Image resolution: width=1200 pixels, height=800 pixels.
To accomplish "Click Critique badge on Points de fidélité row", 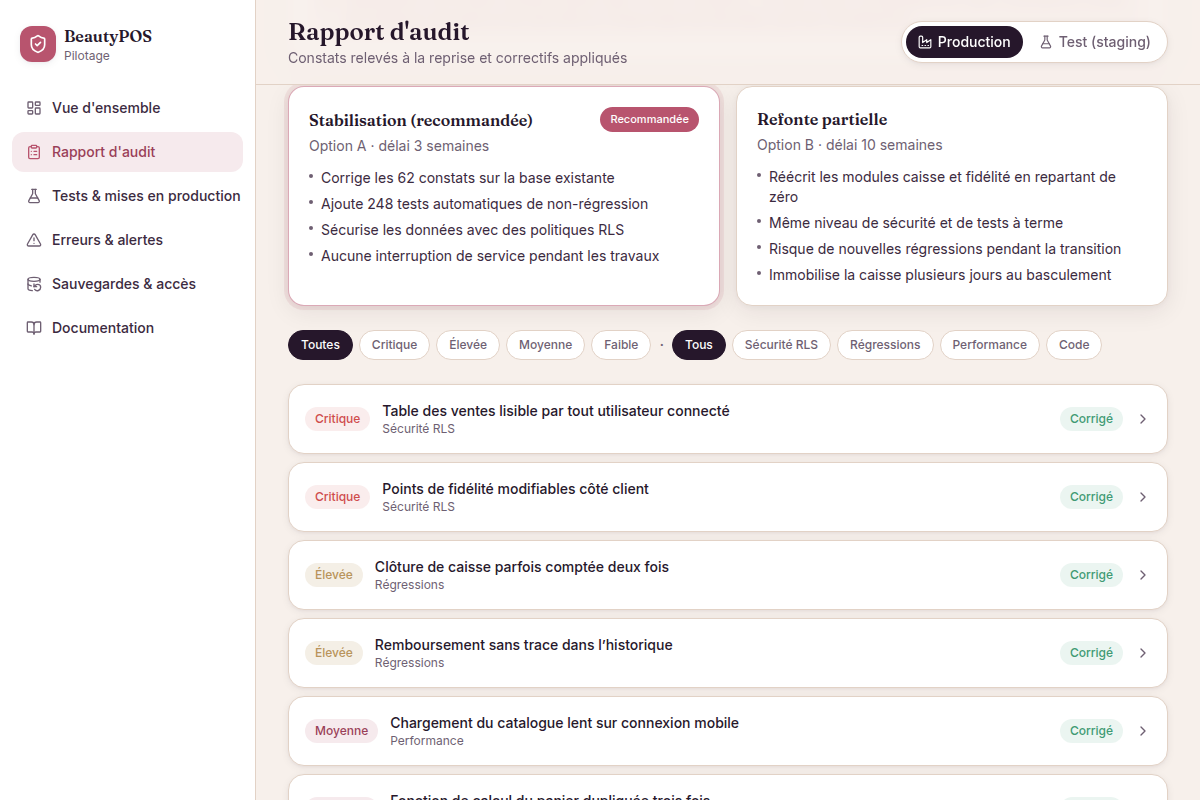I will click(337, 497).
